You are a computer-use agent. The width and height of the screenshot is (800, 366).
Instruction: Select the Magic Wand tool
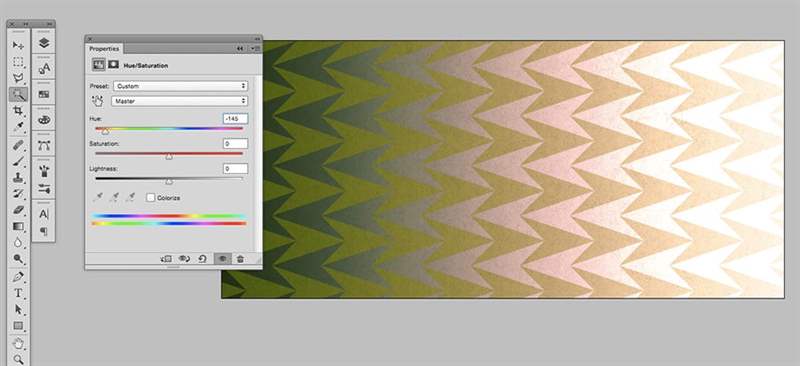(18, 94)
